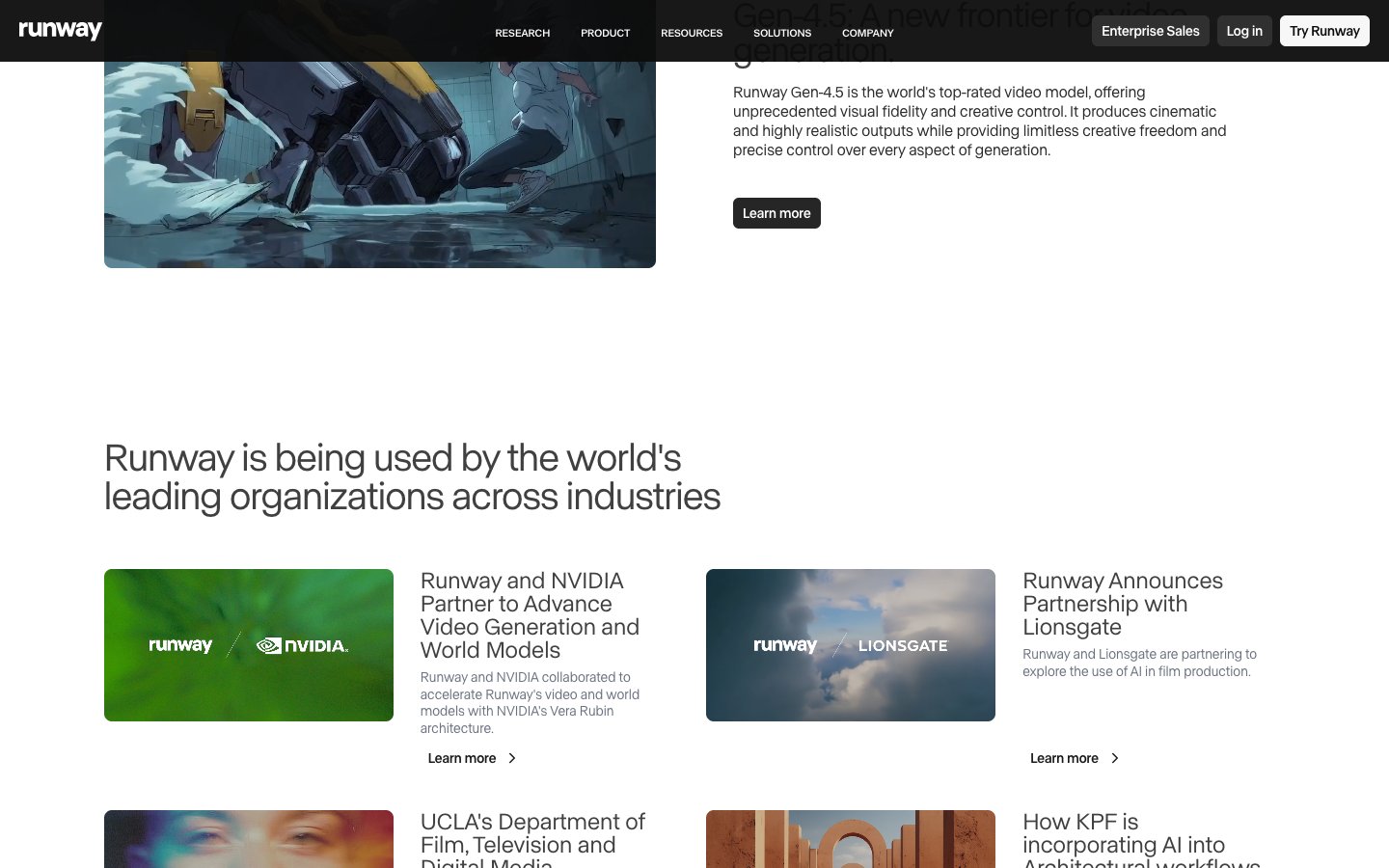The image size is (1389, 868).
Task: Open the Research menu
Action: [522, 33]
